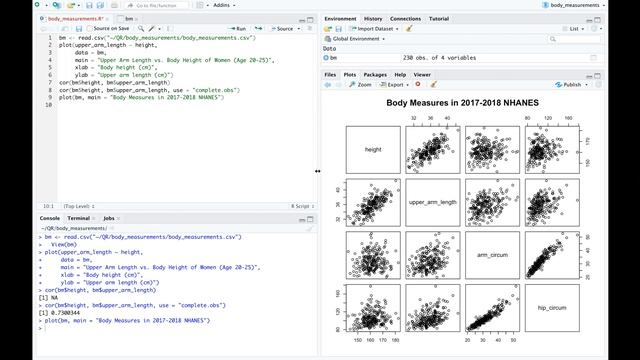Switch to the Tutorial tab
The width and height of the screenshot is (640, 360).
pos(439,19)
